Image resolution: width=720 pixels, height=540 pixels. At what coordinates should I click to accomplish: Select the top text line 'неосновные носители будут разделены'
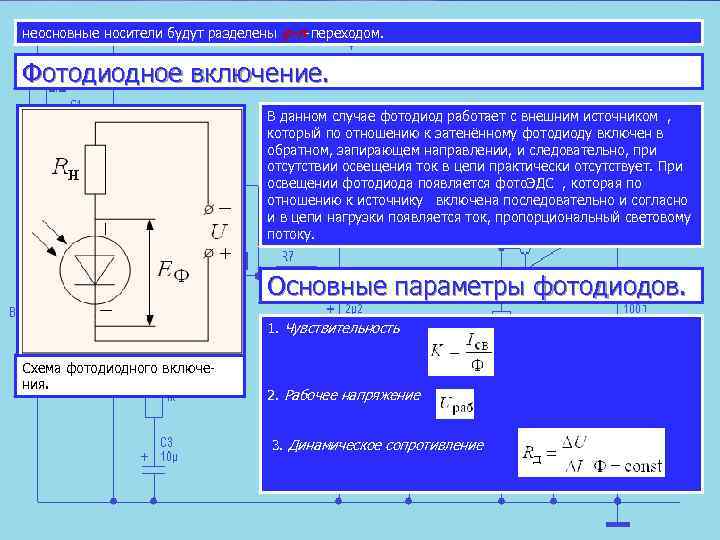(x=149, y=34)
